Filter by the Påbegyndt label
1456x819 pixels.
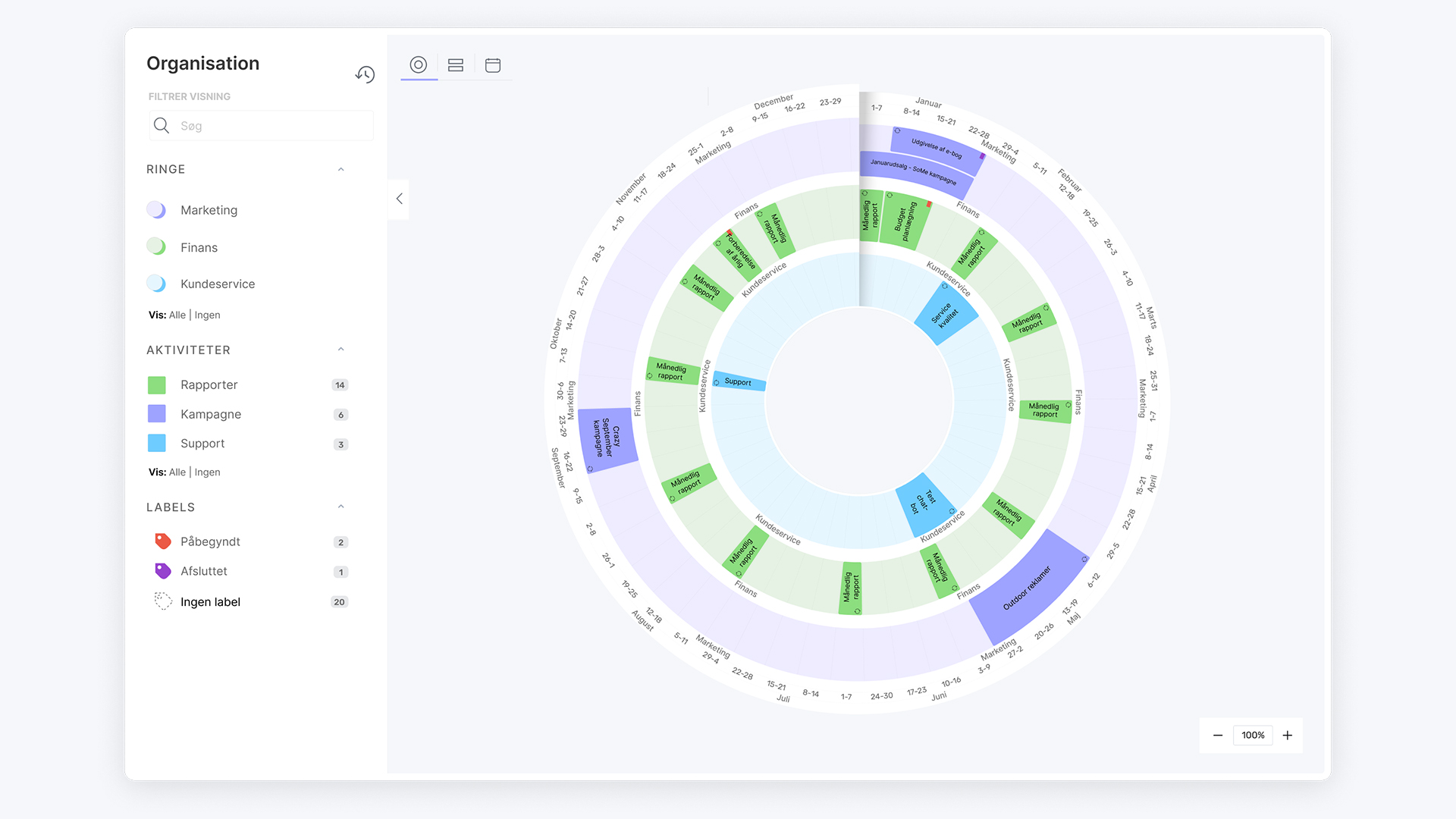(210, 541)
